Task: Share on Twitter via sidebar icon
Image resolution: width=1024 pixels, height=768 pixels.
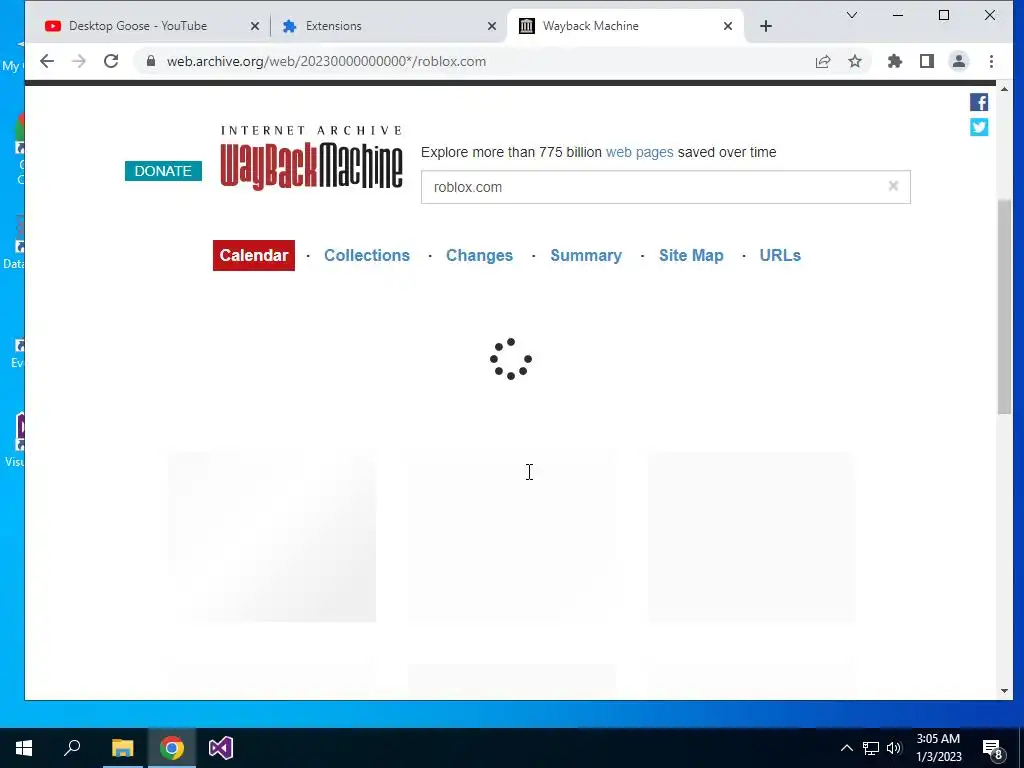Action: [x=979, y=127]
